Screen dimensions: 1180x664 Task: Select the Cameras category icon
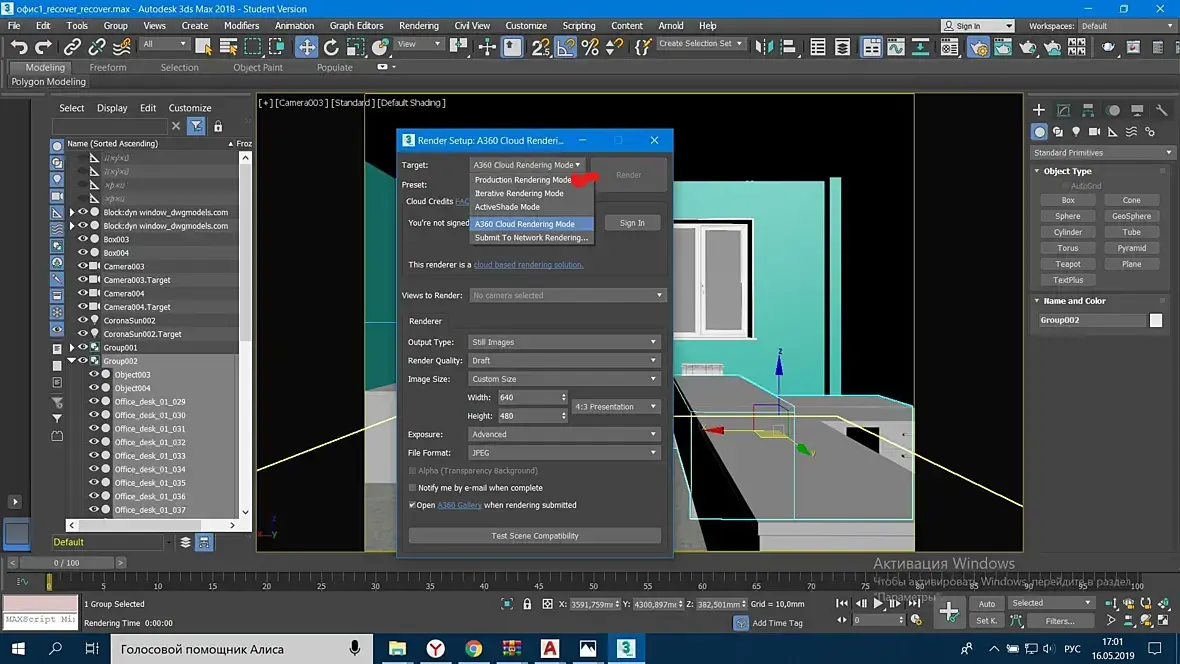[x=1094, y=132]
